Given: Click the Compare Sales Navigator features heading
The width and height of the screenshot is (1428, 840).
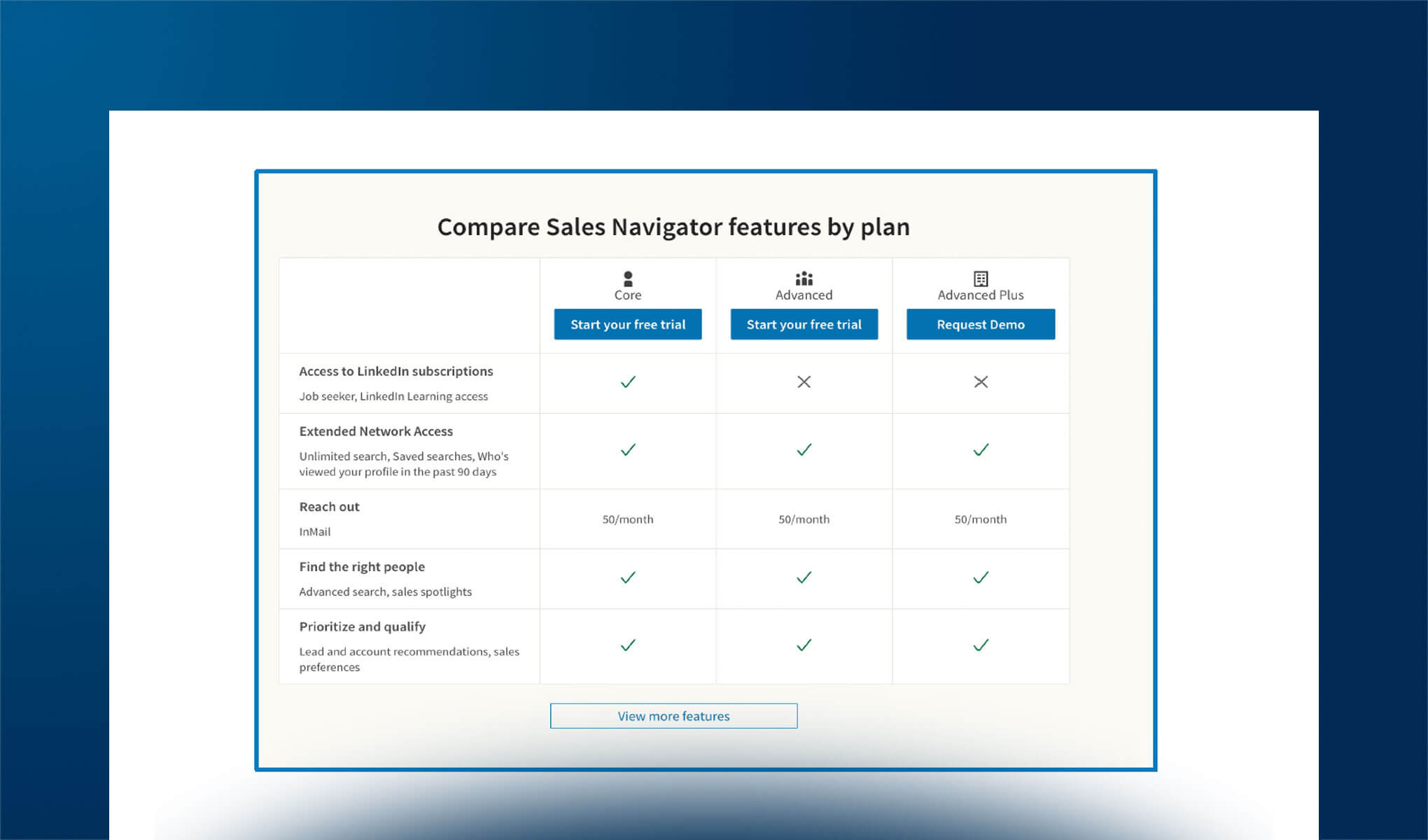Looking at the screenshot, I should 673,226.
